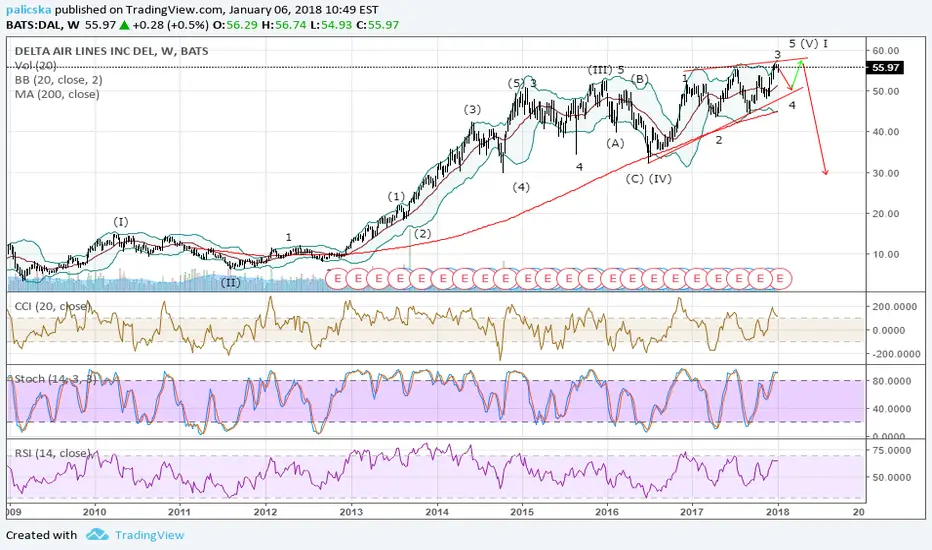The image size is (932, 550).
Task: Click the C:55.97 close value in header
Action: pyautogui.click(x=378, y=25)
